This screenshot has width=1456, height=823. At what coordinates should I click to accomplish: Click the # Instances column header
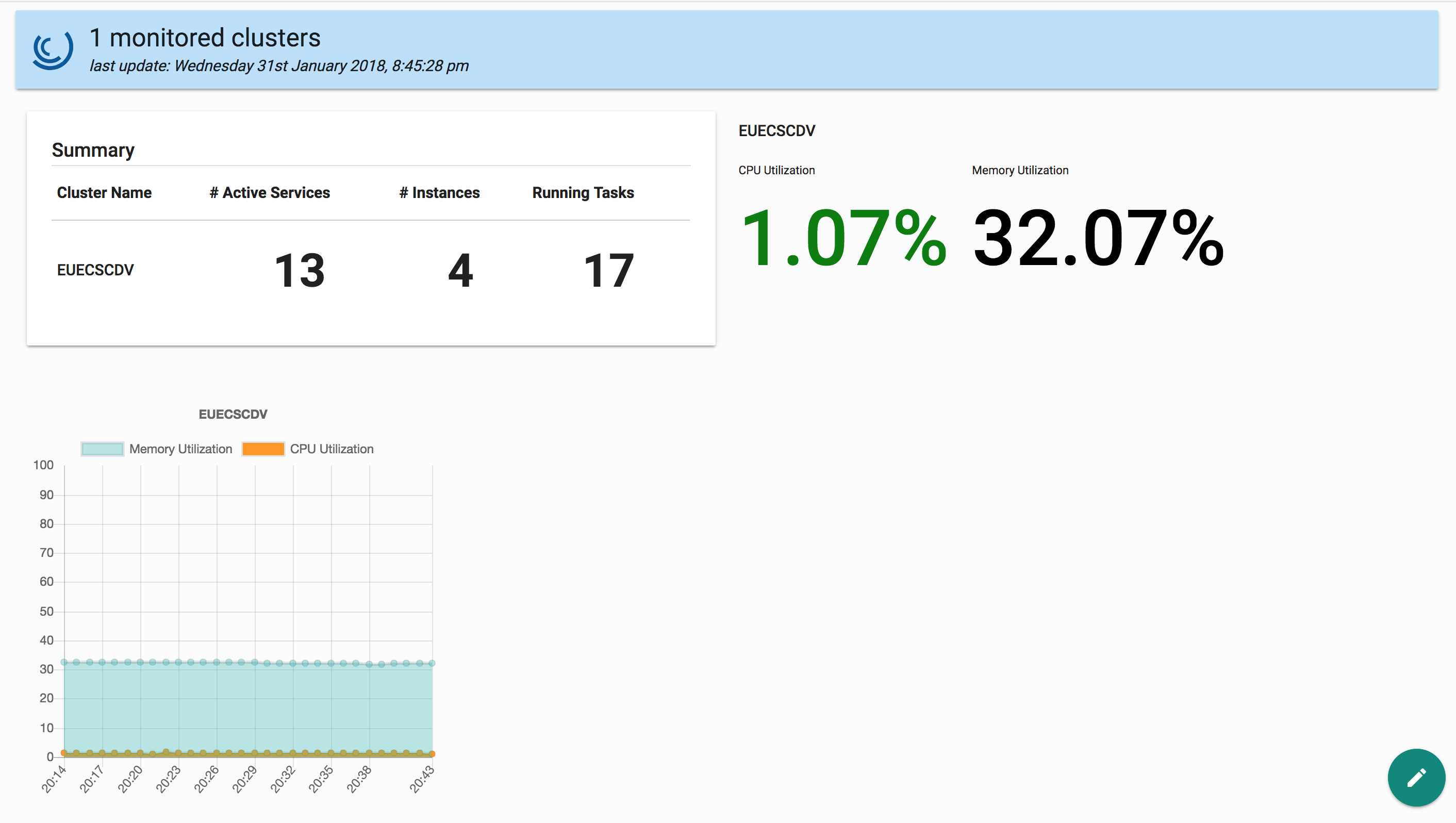[439, 193]
